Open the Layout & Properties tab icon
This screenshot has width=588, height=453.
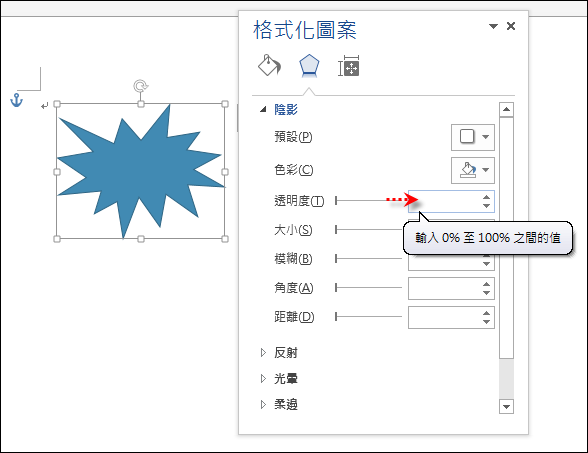click(x=349, y=66)
